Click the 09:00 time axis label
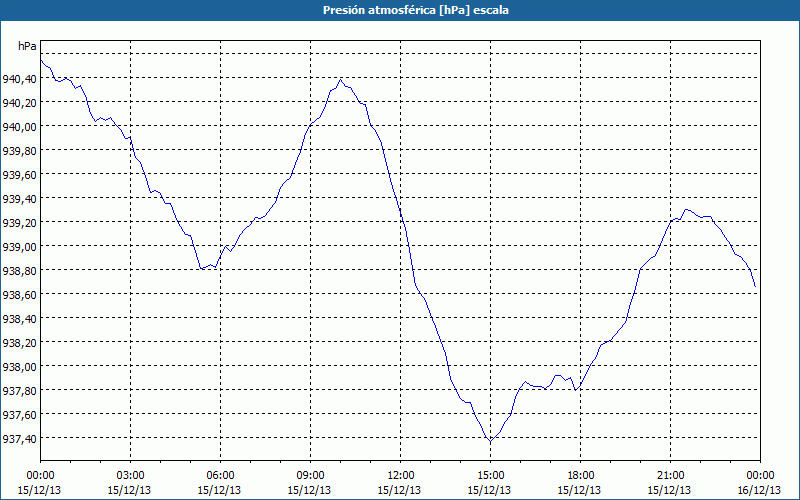 tap(310, 476)
